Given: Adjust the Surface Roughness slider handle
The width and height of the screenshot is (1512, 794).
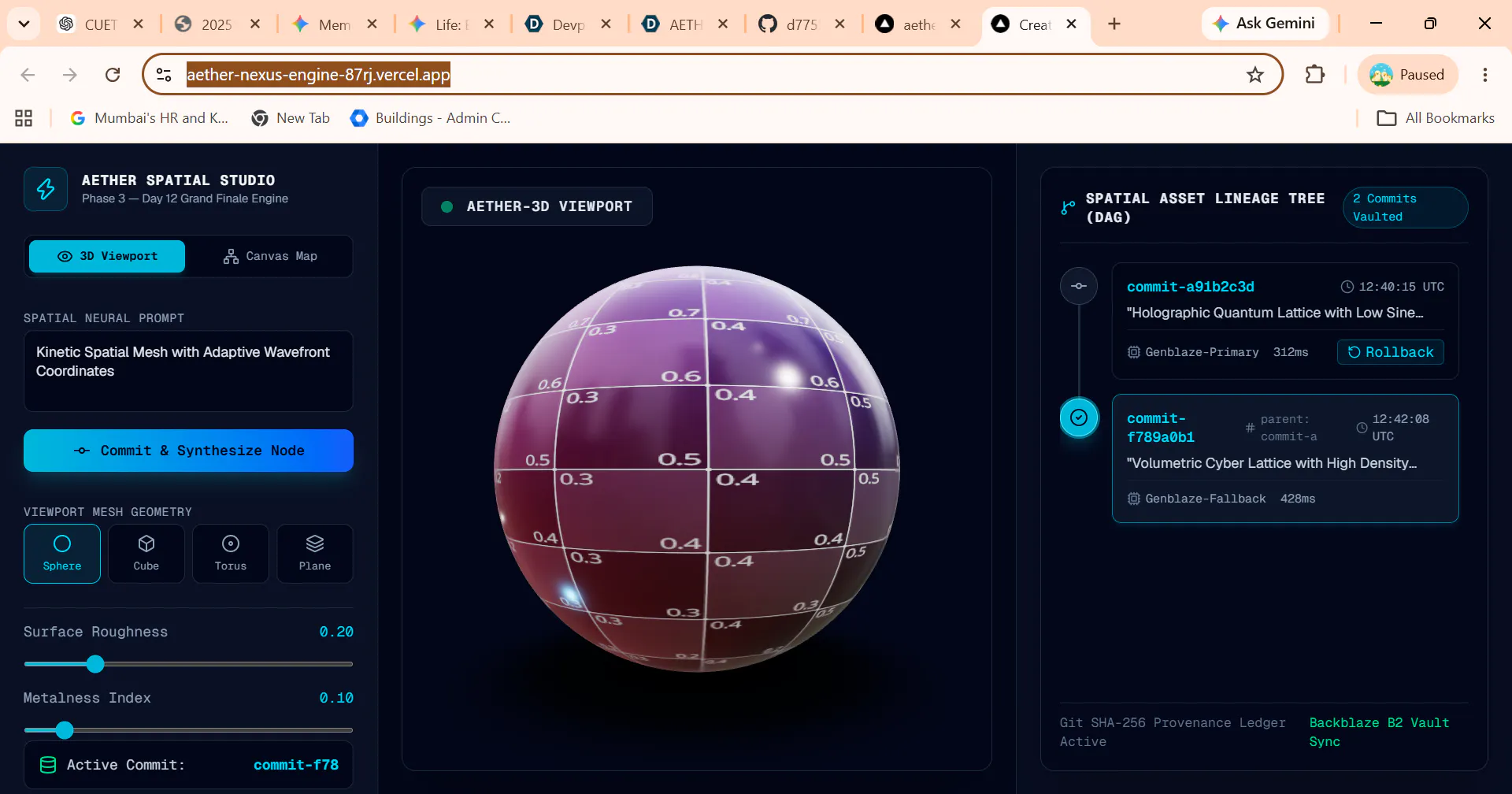Looking at the screenshot, I should (x=95, y=664).
